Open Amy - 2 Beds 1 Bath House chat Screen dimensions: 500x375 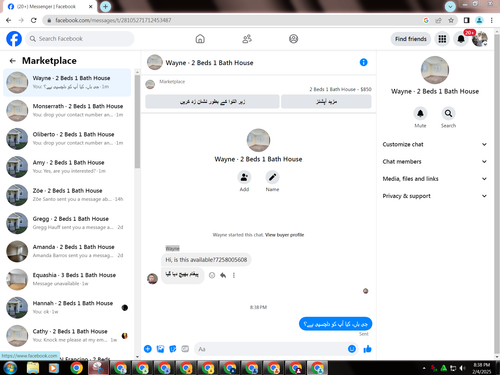point(67,167)
